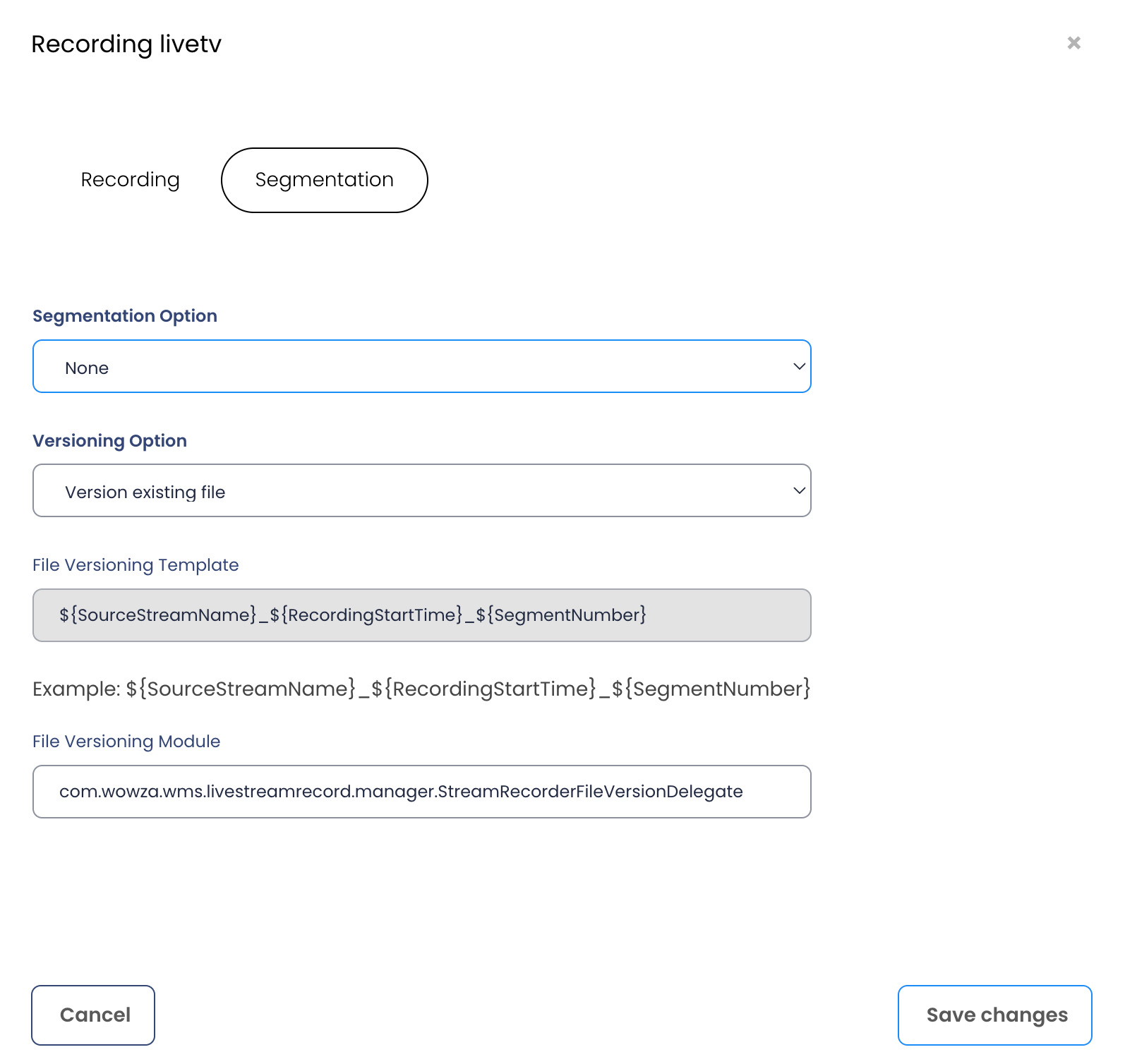This screenshot has width=1125, height=1064.
Task: Select the Segmentation tab
Action: click(x=324, y=180)
